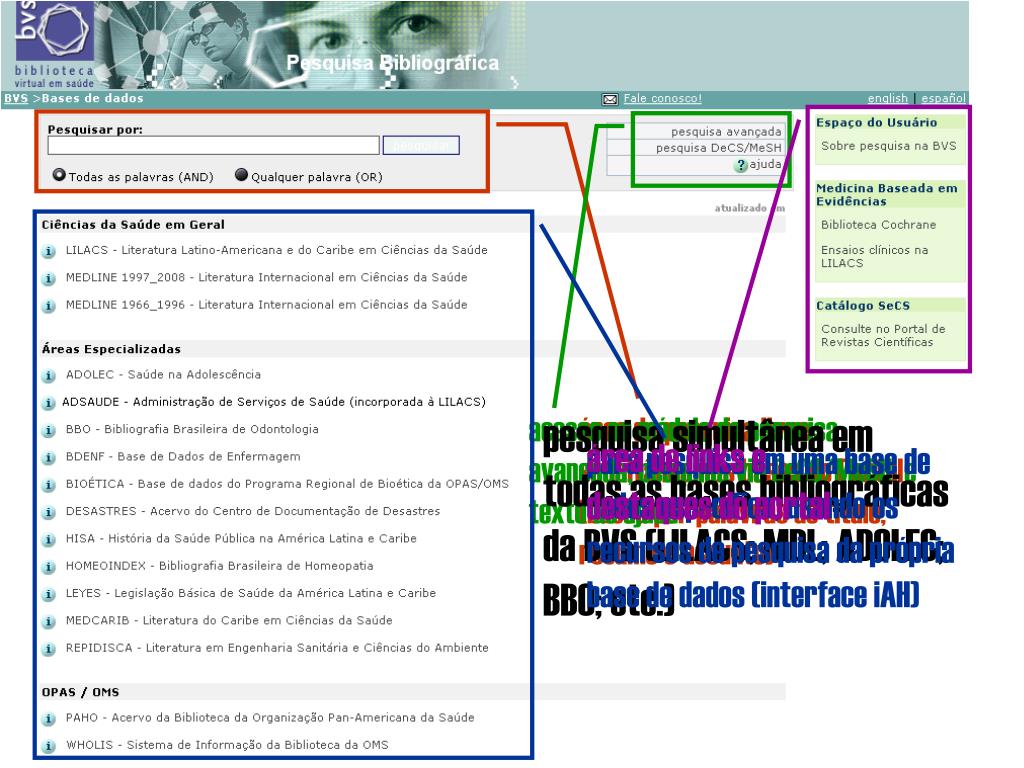1024x768 pixels.
Task: Click the Pesquisar por text field
Action: point(213,145)
